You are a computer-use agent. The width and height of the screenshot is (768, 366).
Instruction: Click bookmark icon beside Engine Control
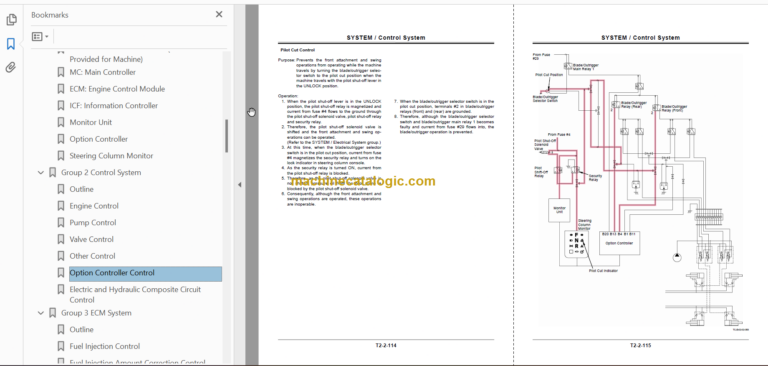click(x=61, y=206)
